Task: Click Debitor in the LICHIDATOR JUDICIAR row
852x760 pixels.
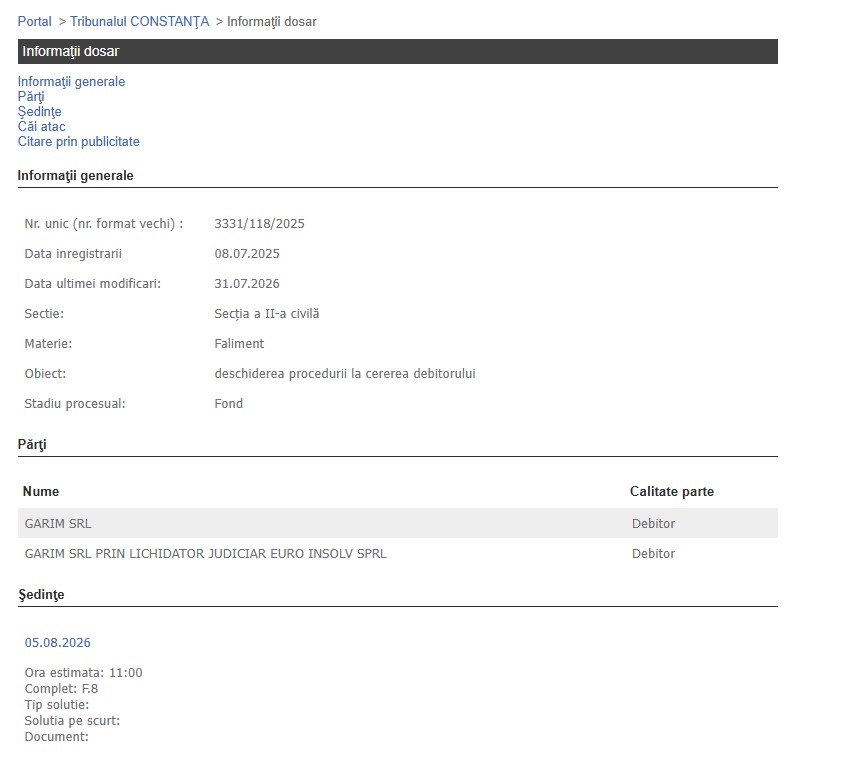Action: (653, 554)
